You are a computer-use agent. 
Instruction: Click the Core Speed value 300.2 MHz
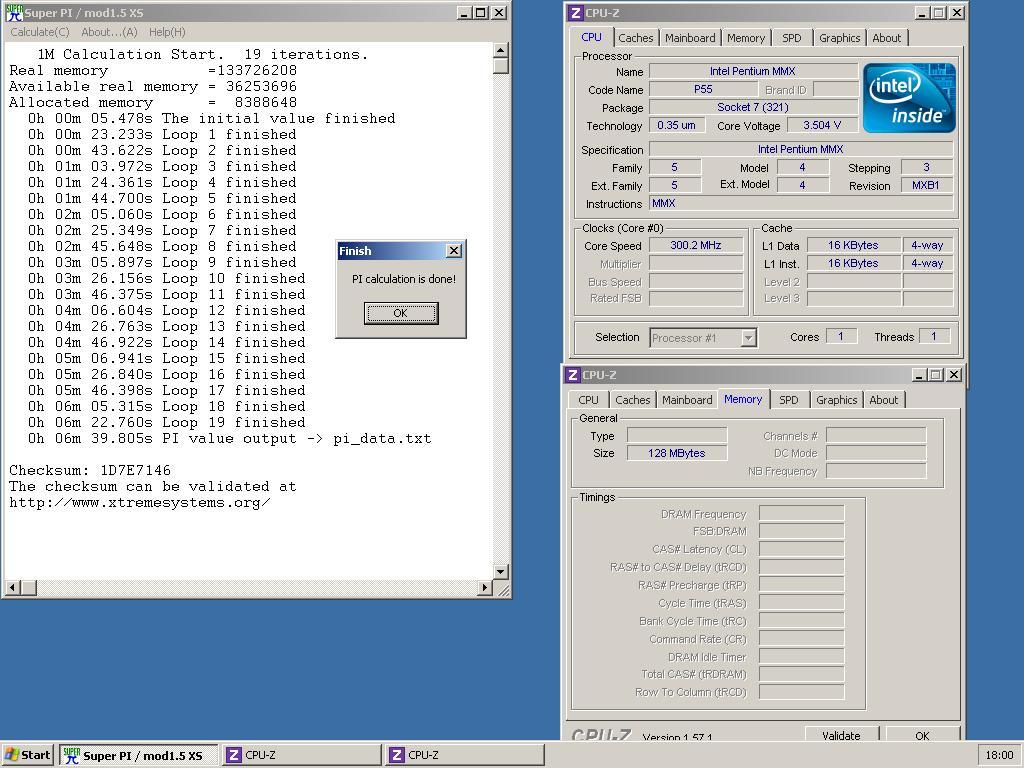pyautogui.click(x=696, y=246)
